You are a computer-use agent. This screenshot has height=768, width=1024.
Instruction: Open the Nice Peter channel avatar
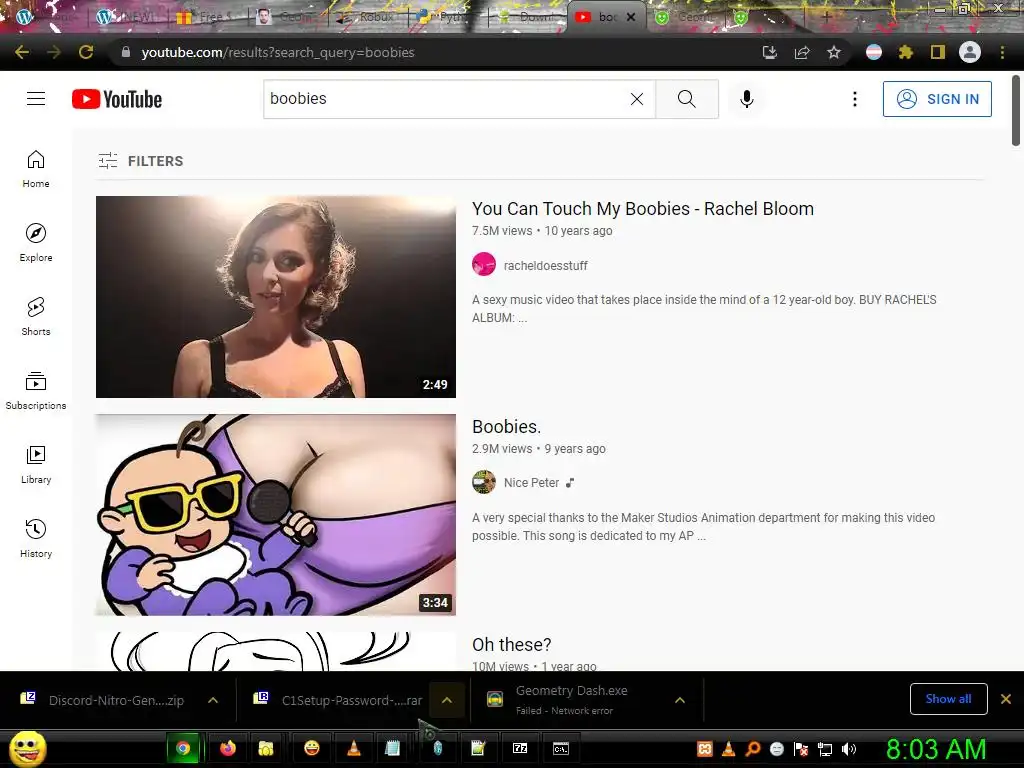[x=484, y=482]
